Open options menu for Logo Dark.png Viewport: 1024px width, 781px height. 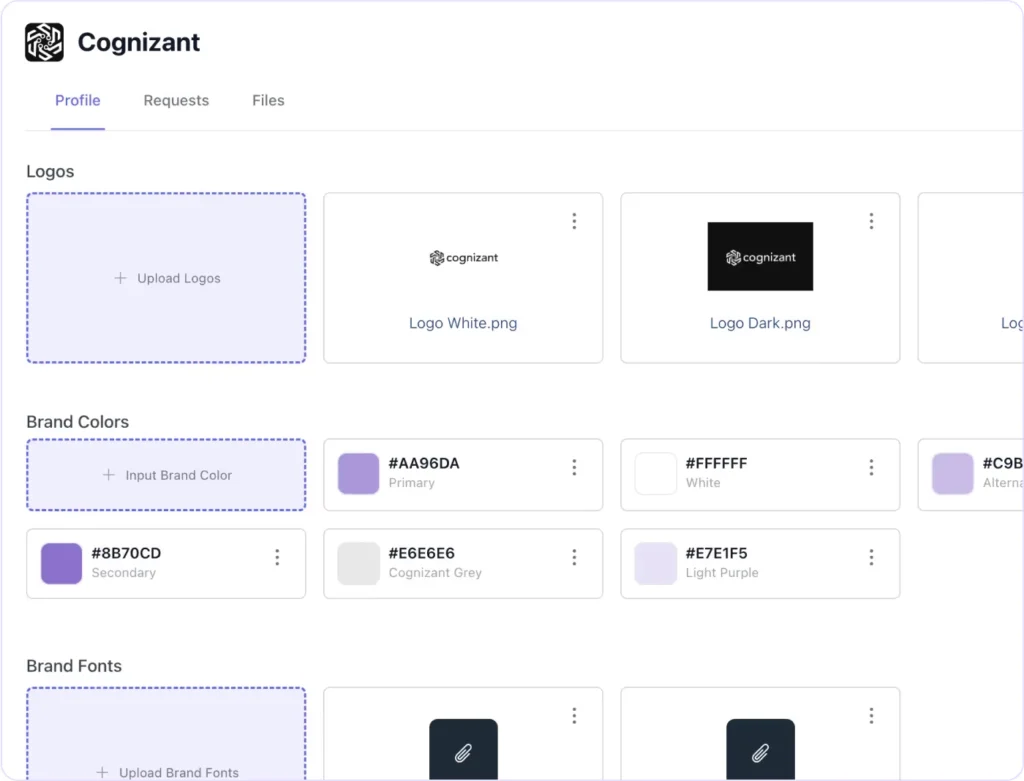point(871,221)
